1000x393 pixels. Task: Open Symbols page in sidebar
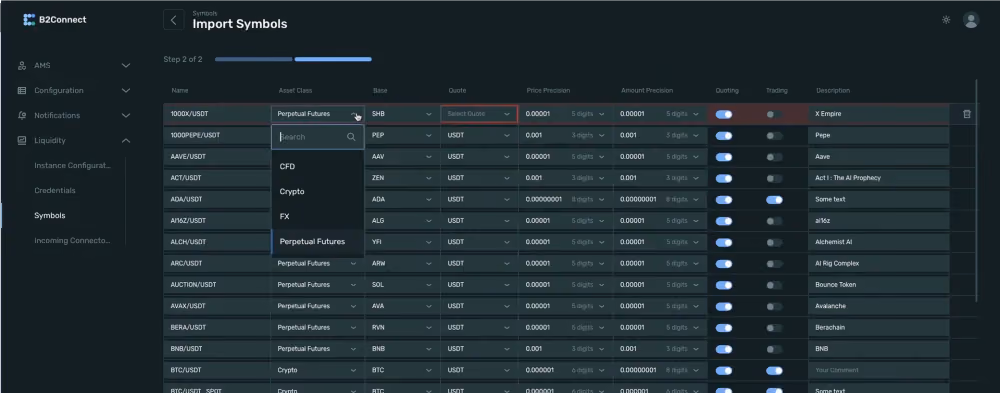click(50, 216)
